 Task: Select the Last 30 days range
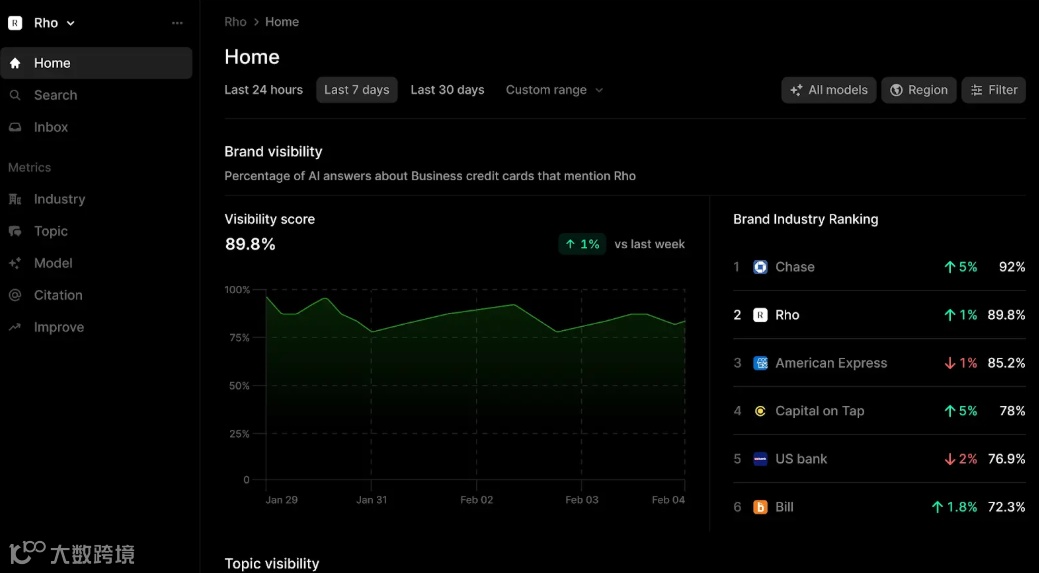pos(447,90)
